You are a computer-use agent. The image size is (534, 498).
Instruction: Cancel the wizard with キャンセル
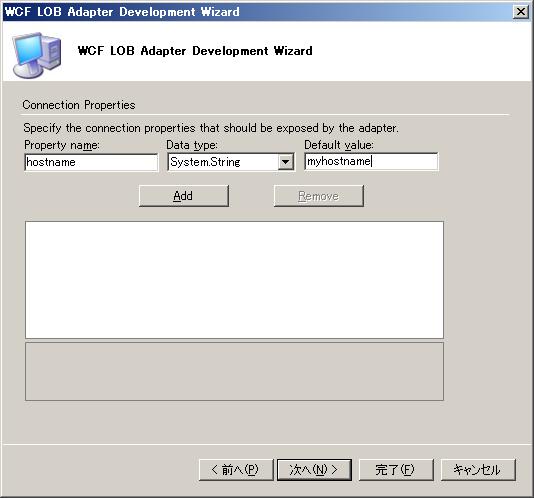point(478,470)
